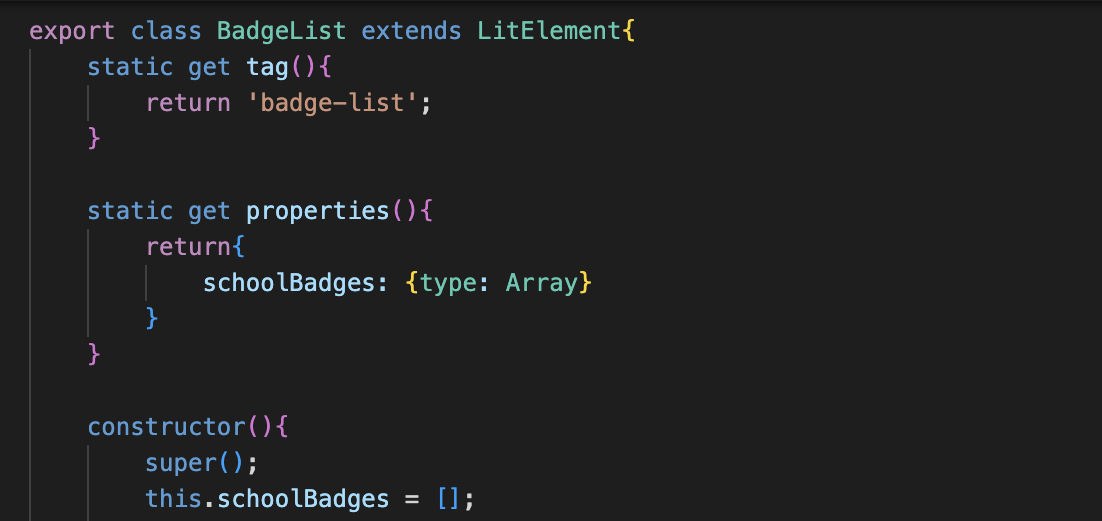Click the export keyword
1102x521 pixels.
click(72, 31)
